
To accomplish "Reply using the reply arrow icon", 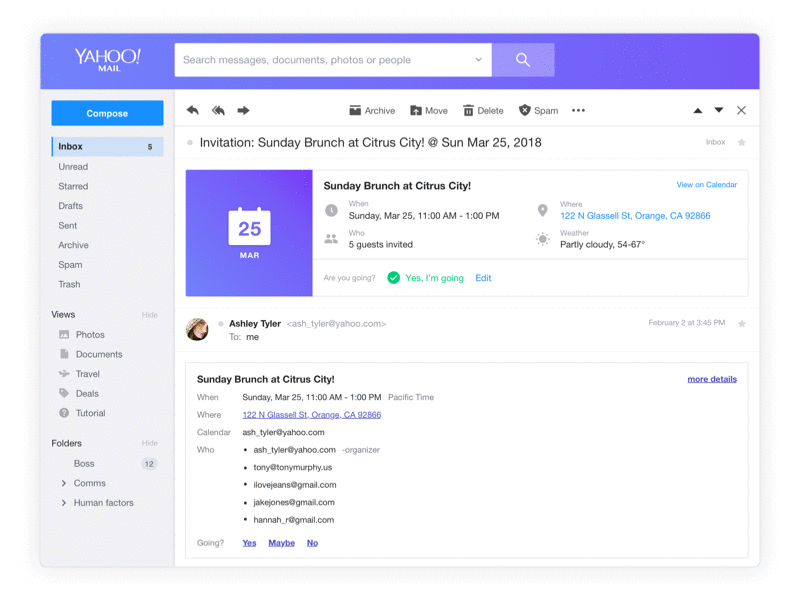I will point(193,110).
